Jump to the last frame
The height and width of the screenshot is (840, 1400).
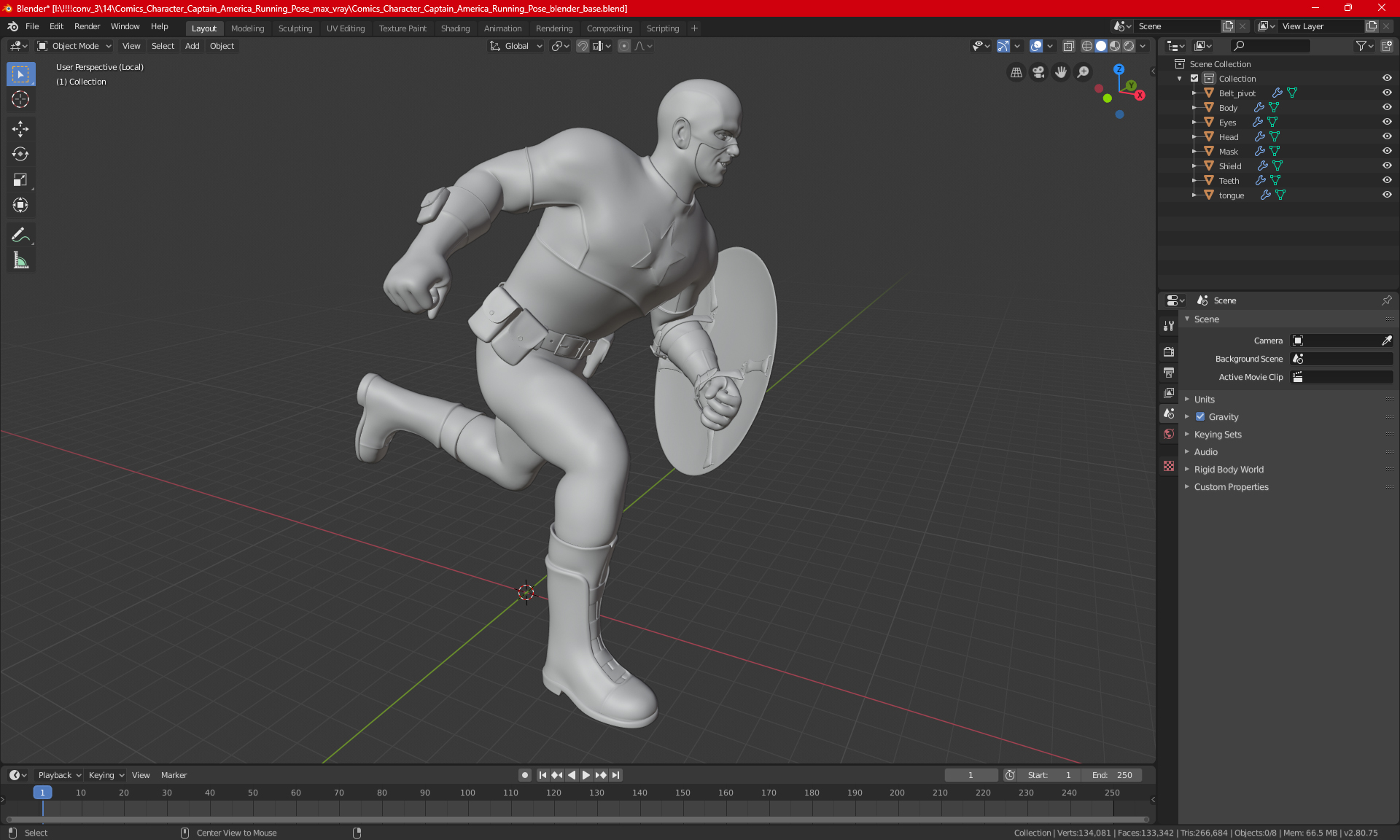(615, 775)
